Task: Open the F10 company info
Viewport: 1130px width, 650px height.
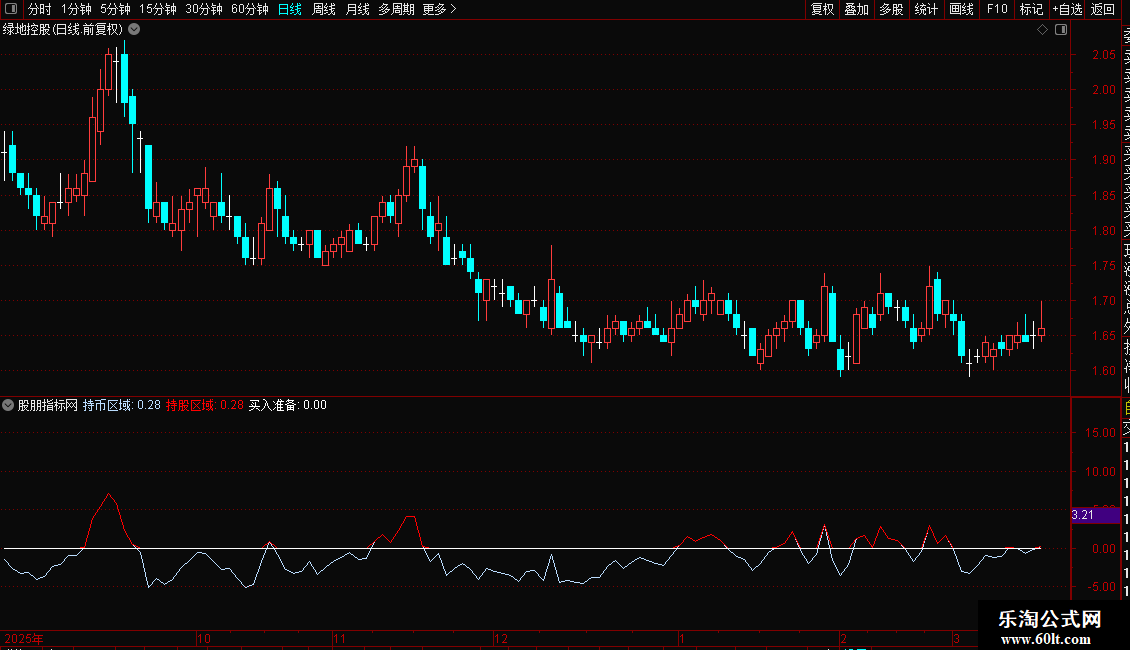Action: click(997, 9)
